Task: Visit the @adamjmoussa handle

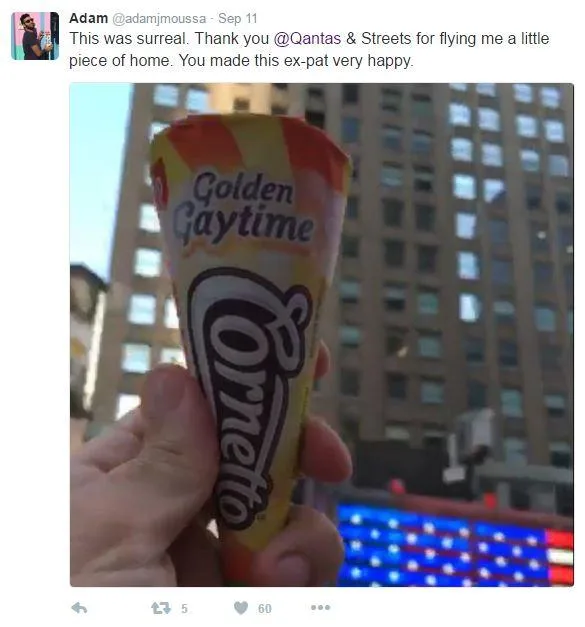Action: coord(159,19)
